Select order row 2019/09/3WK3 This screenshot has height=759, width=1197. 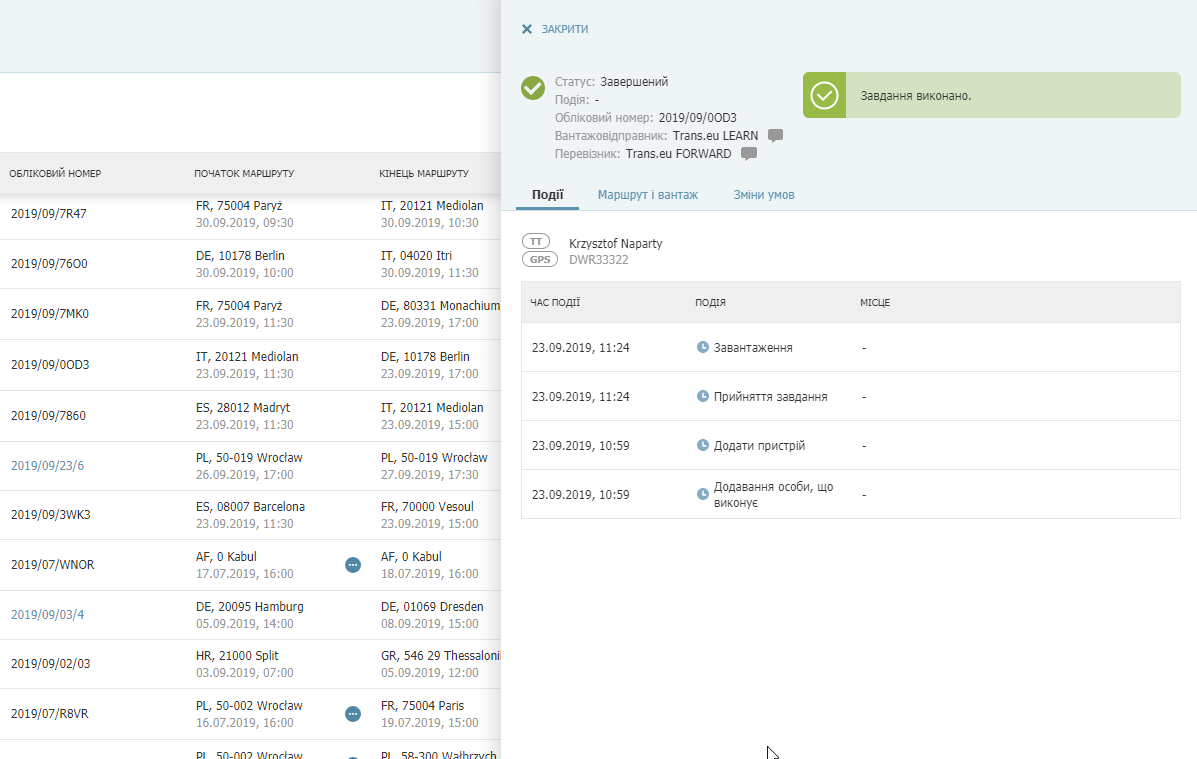coord(250,515)
